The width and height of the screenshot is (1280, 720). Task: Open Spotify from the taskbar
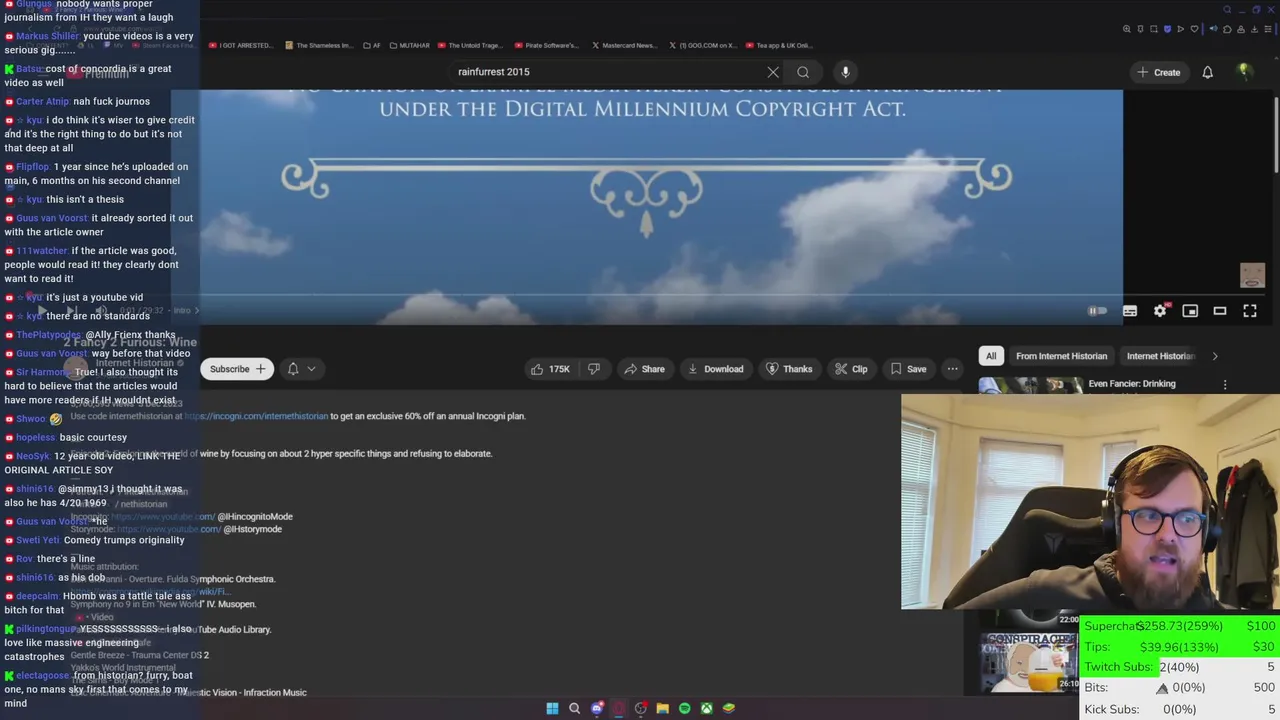[x=684, y=708]
